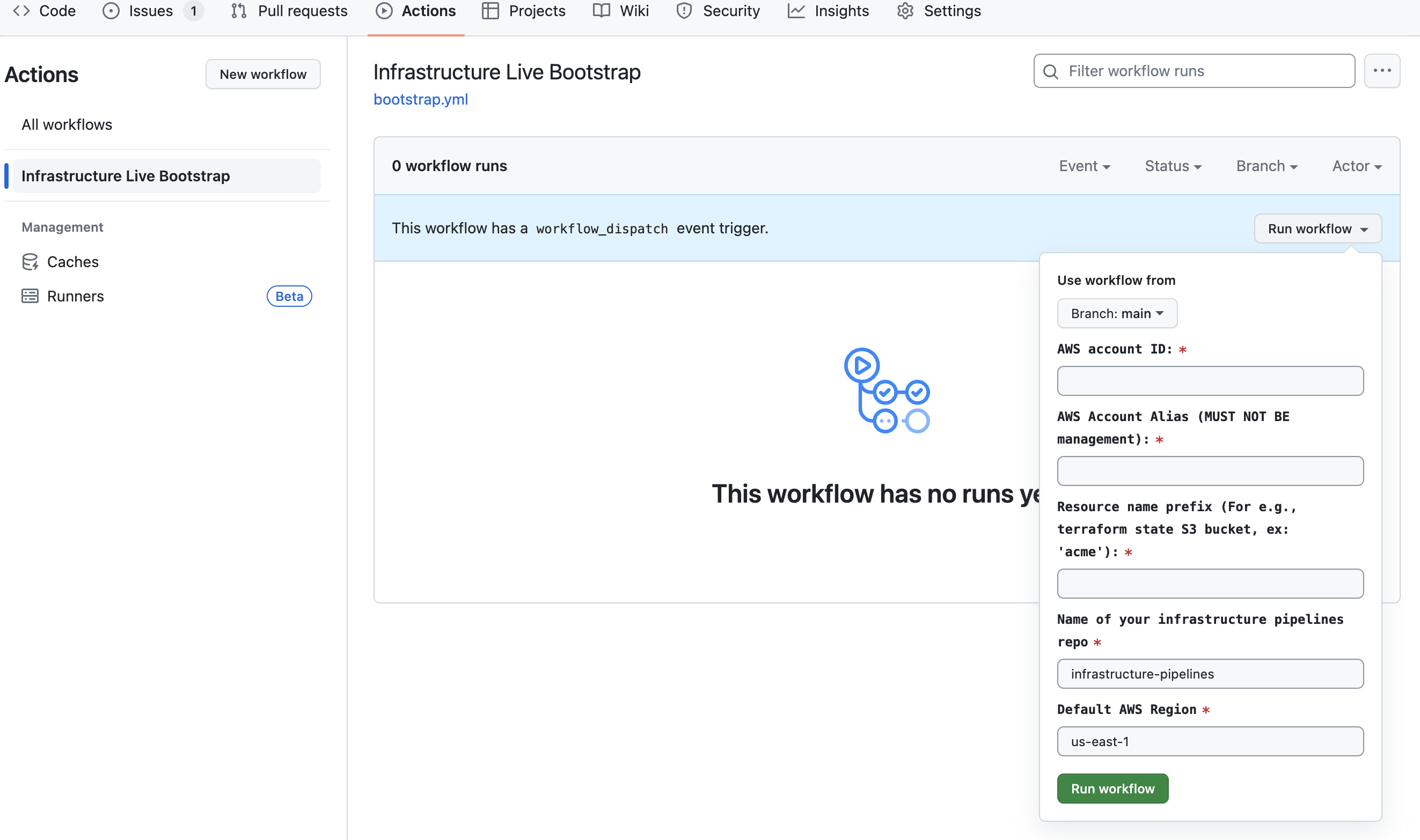Expand the Event filter dropdown
This screenshot has height=840, width=1420.
[x=1084, y=166]
